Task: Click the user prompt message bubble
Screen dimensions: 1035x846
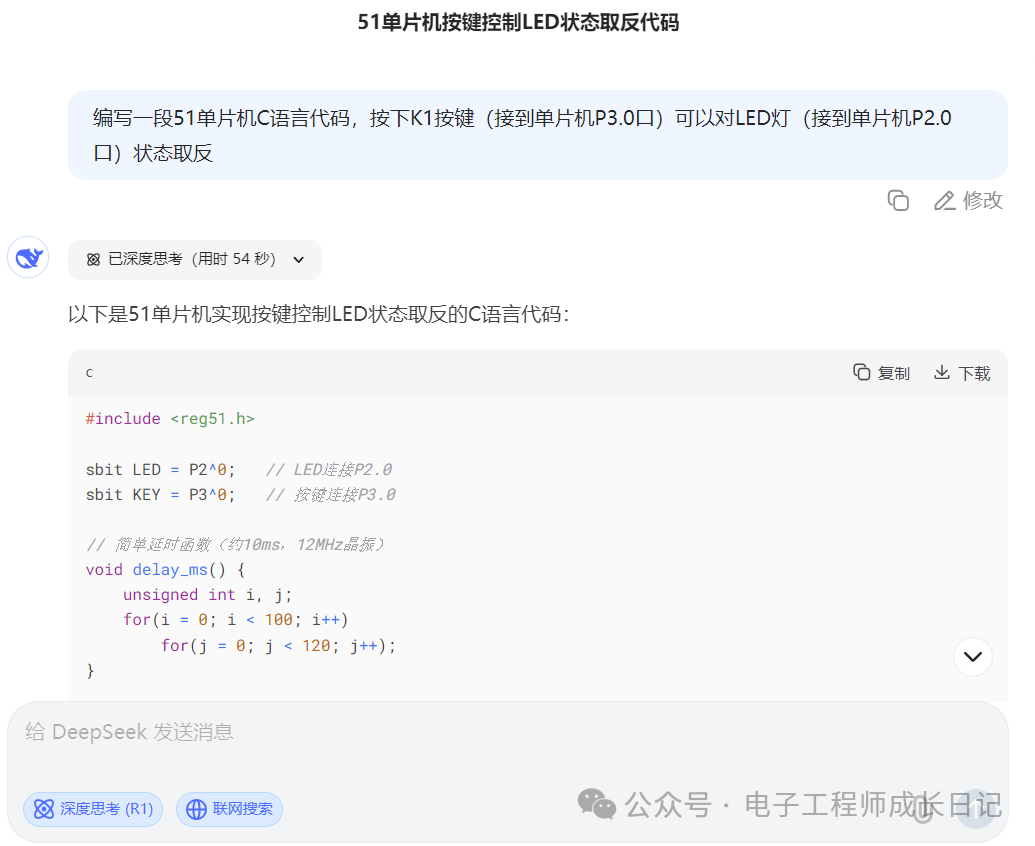Action: click(538, 135)
